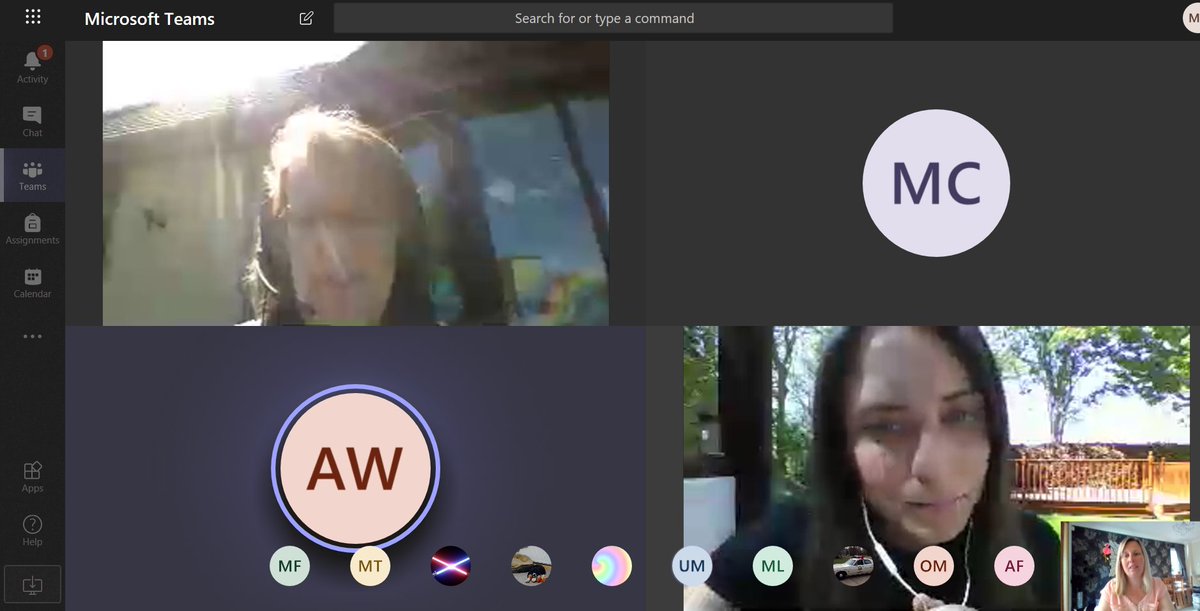Click the white car participant avatar
This screenshot has width=1200, height=611.
coord(853,566)
